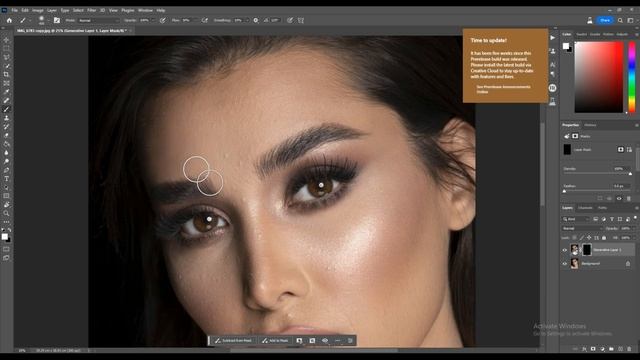Open the search icon at top right
Viewport: 640px width, 360px height.
tap(620, 20)
